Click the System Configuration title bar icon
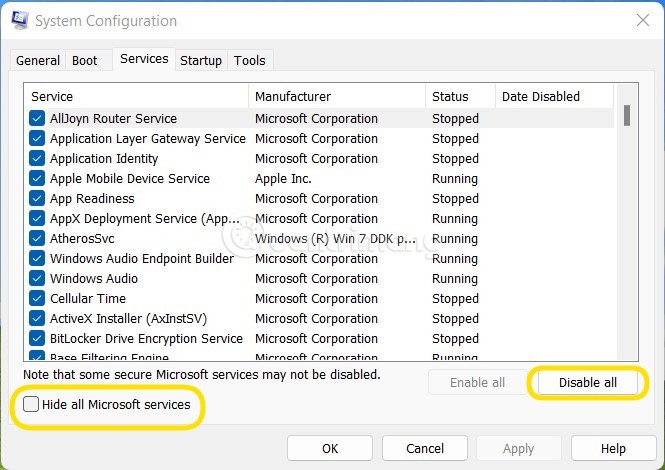Image resolution: width=665 pixels, height=470 pixels. tap(19, 20)
